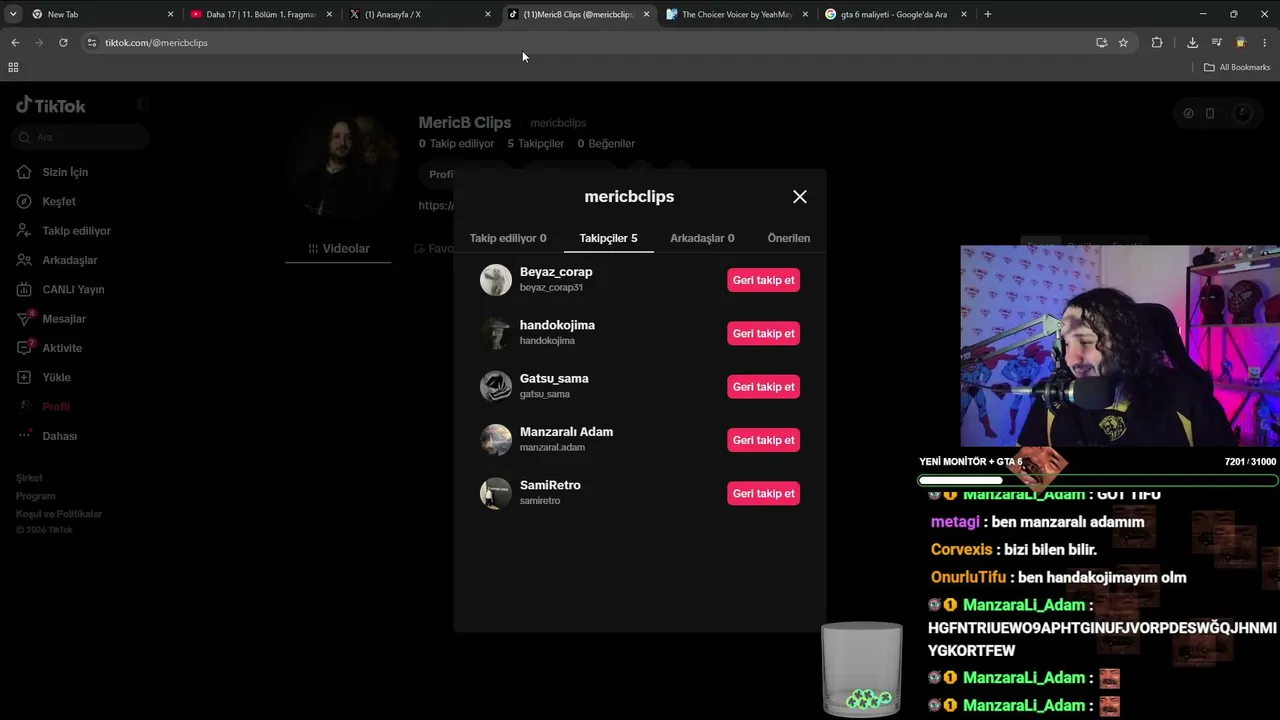Collapse the TikTok sidebar
This screenshot has width=1280, height=720.
pos(142,104)
